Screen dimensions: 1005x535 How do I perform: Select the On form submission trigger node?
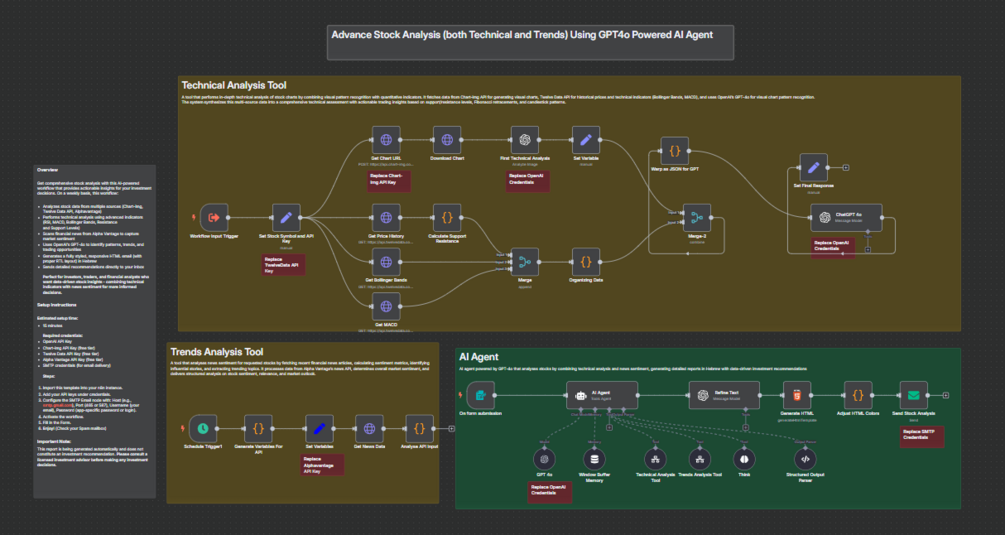coord(480,395)
